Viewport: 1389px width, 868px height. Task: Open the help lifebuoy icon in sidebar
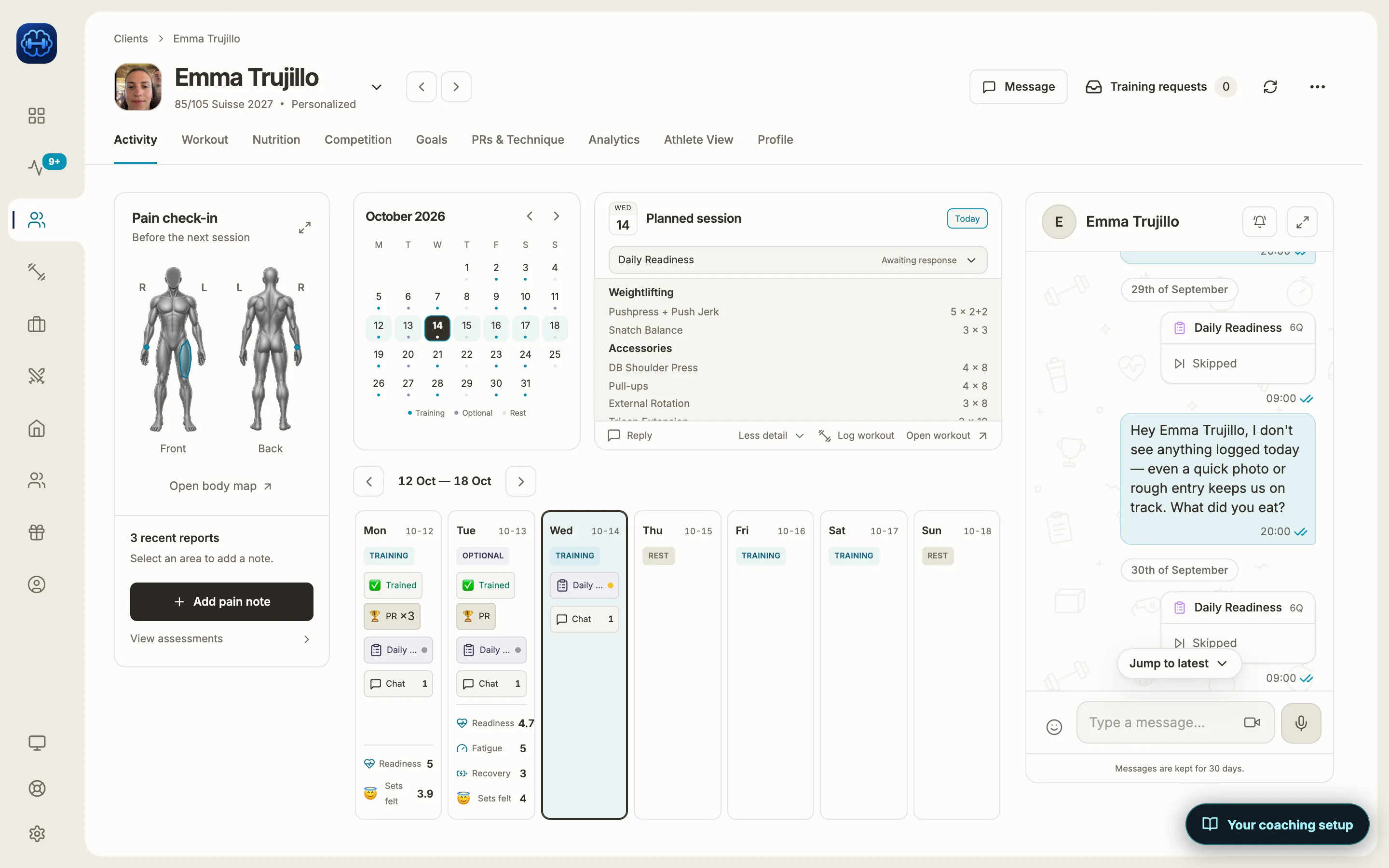[37, 788]
